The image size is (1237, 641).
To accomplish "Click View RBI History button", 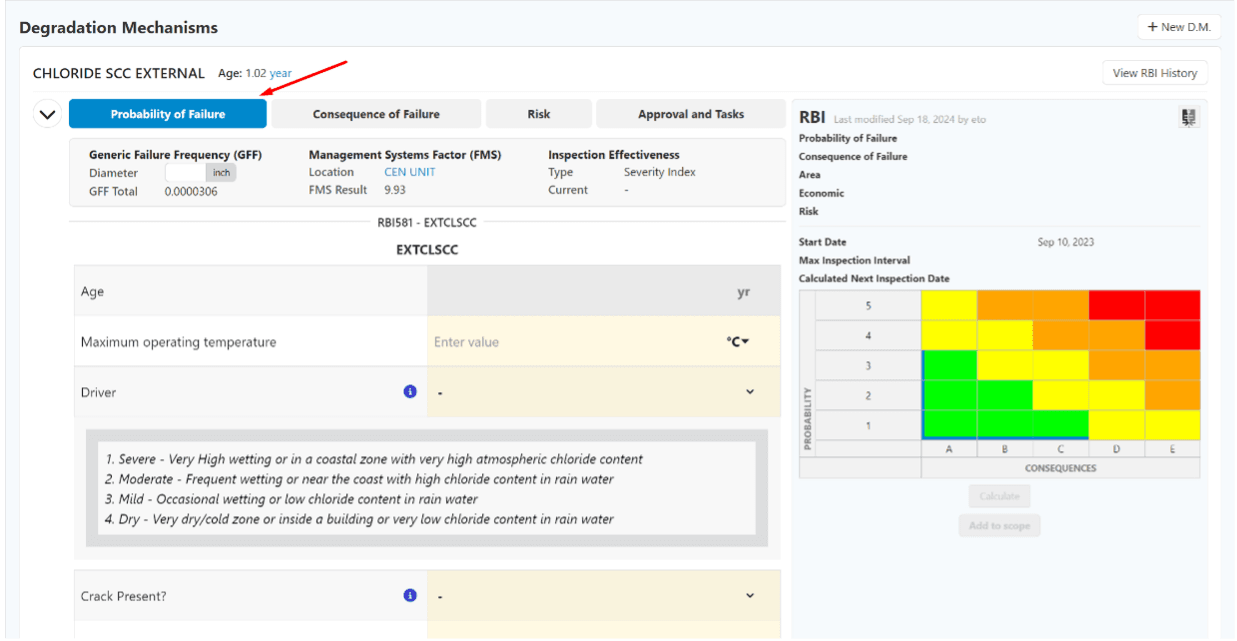I will click(x=1154, y=73).
